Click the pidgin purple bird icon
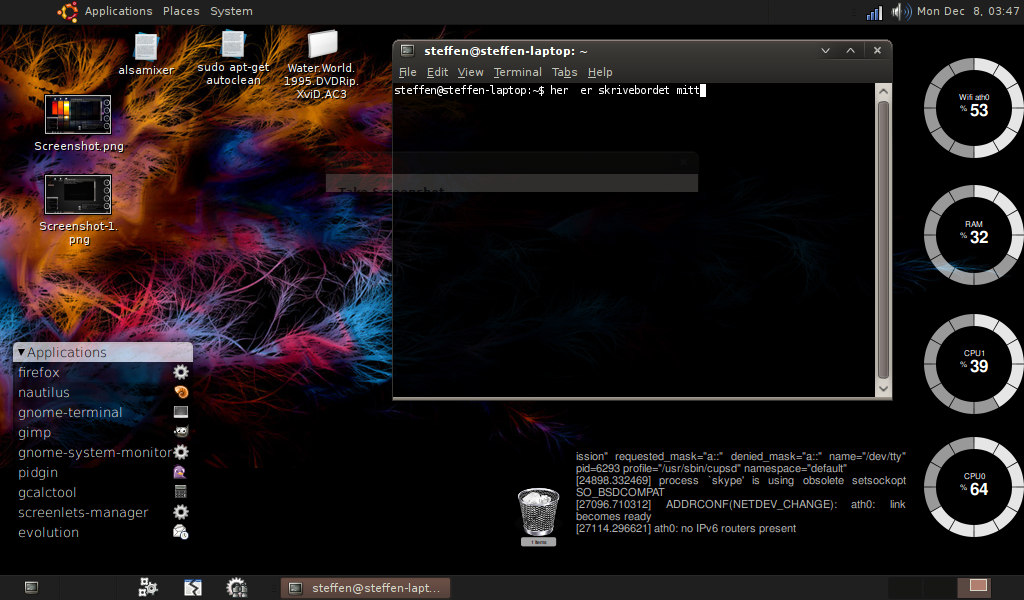 click(x=180, y=472)
